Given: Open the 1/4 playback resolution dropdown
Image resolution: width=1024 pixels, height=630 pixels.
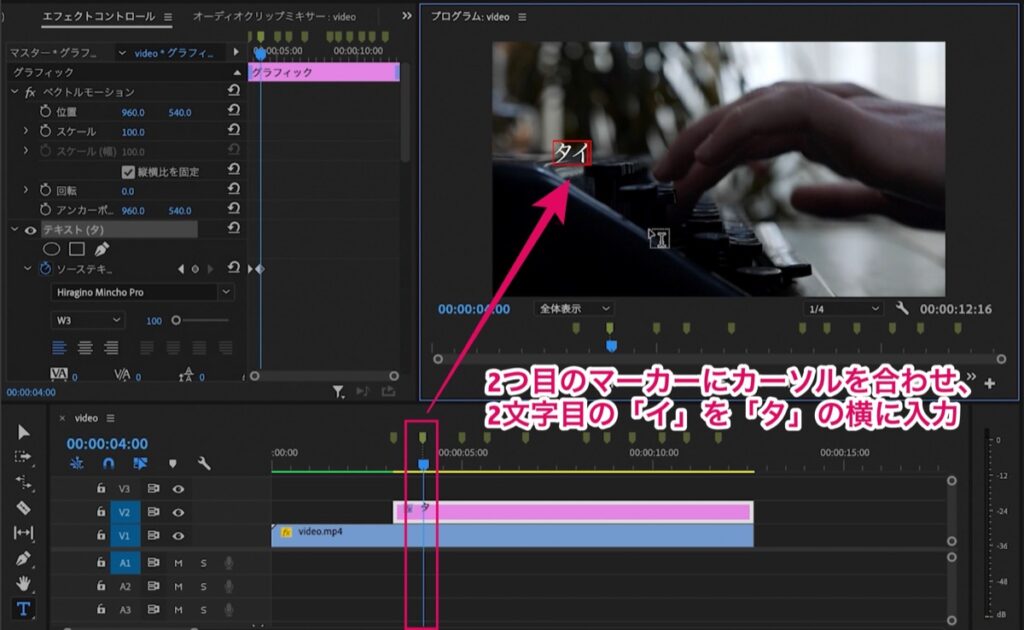Looking at the screenshot, I should (x=843, y=309).
